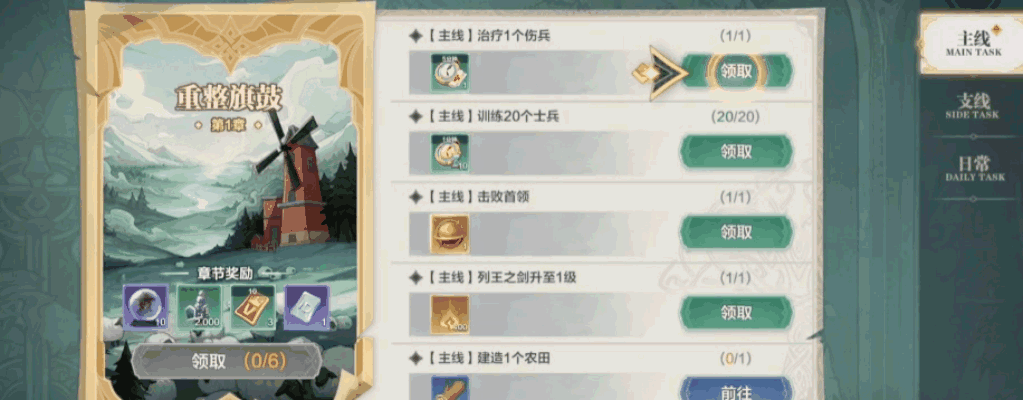Claim reward for 击败首领 task
This screenshot has width=1023, height=400.
click(737, 232)
